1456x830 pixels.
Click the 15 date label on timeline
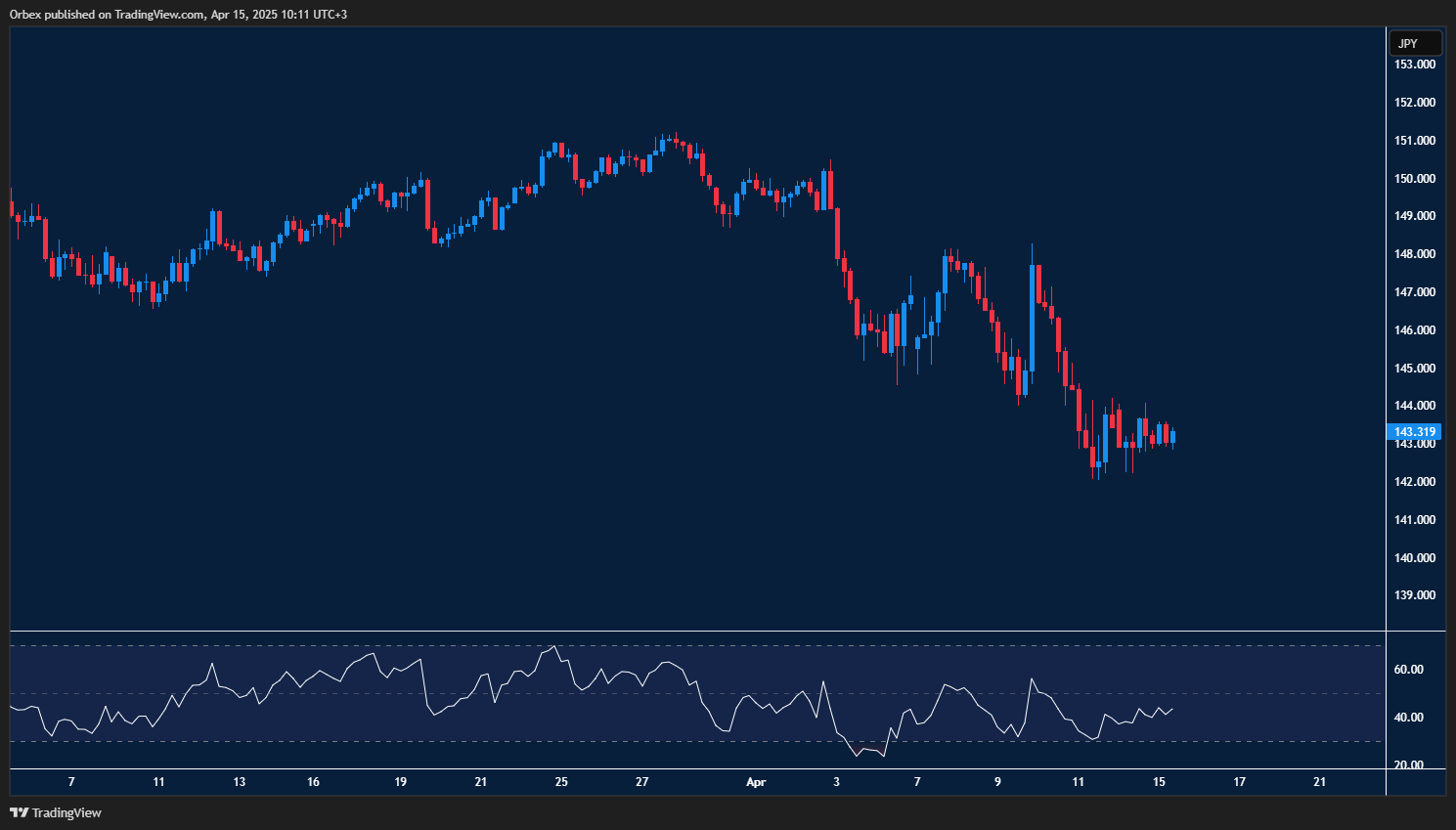(x=1159, y=782)
